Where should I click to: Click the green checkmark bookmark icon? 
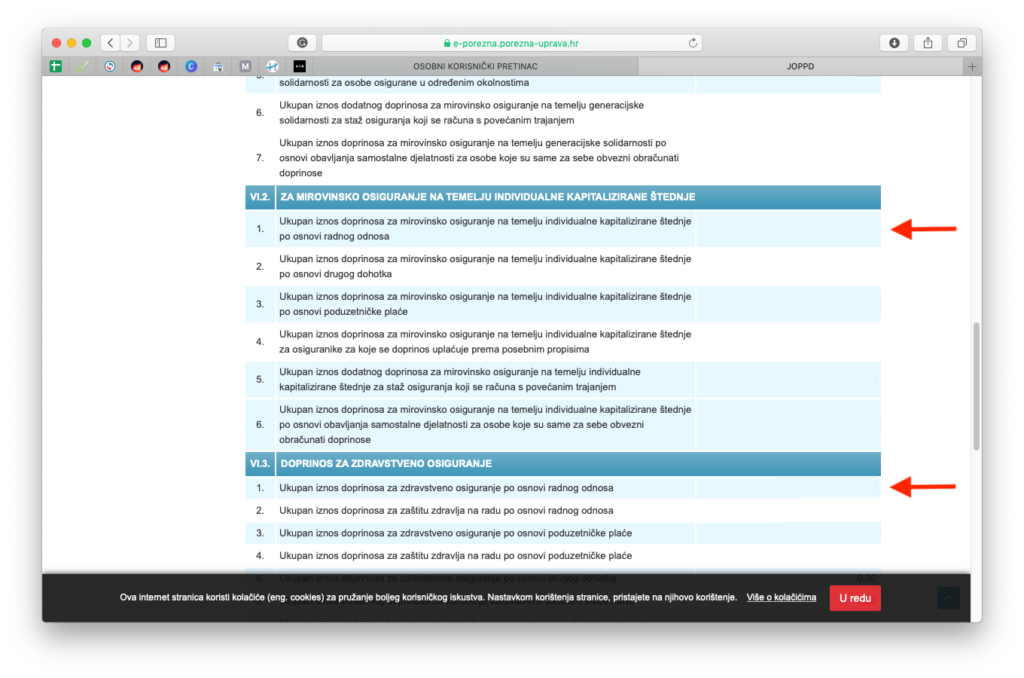click(x=84, y=66)
